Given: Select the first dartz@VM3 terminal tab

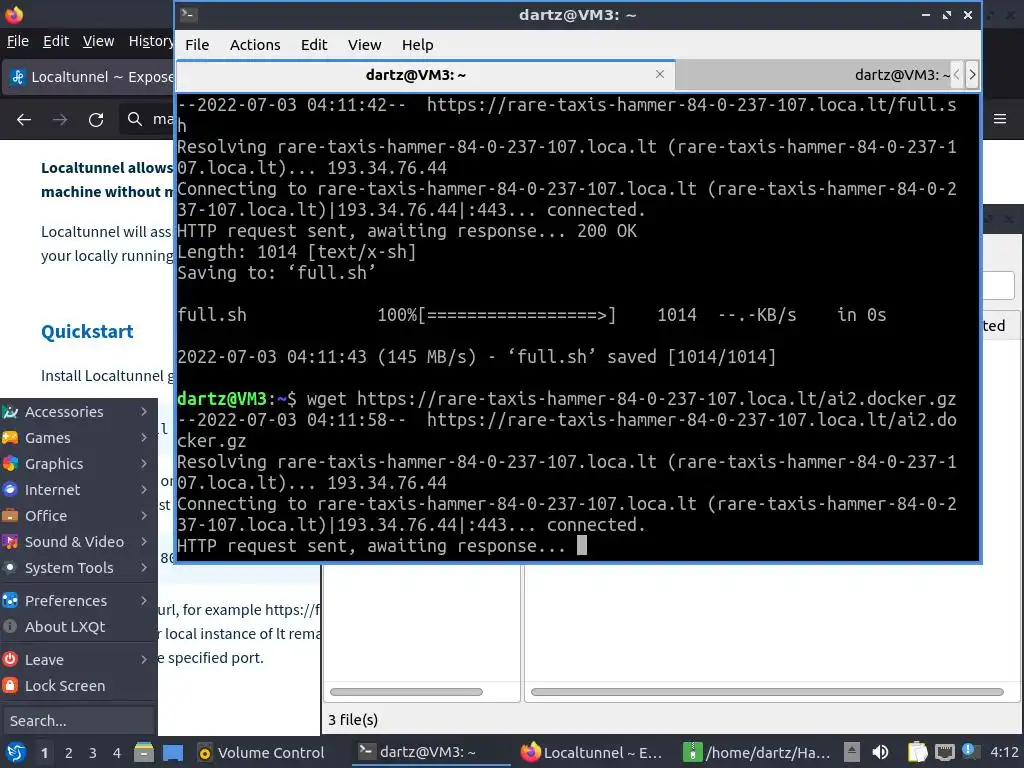Looking at the screenshot, I should tap(425, 75).
